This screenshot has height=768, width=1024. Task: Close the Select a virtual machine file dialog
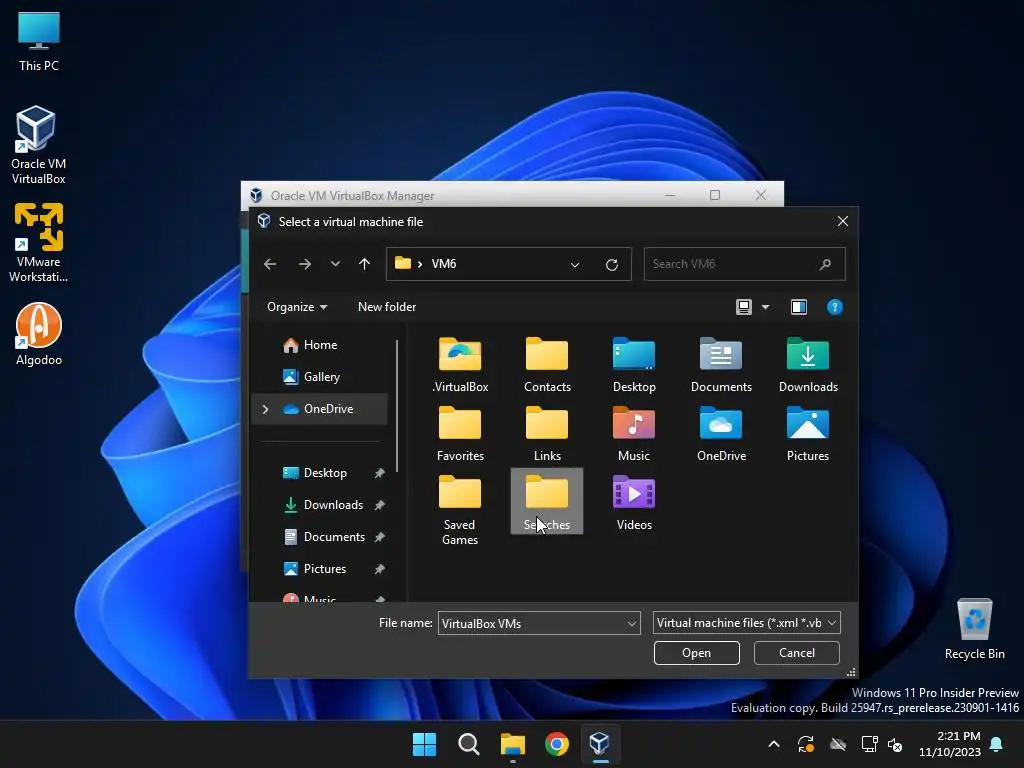[x=842, y=221]
